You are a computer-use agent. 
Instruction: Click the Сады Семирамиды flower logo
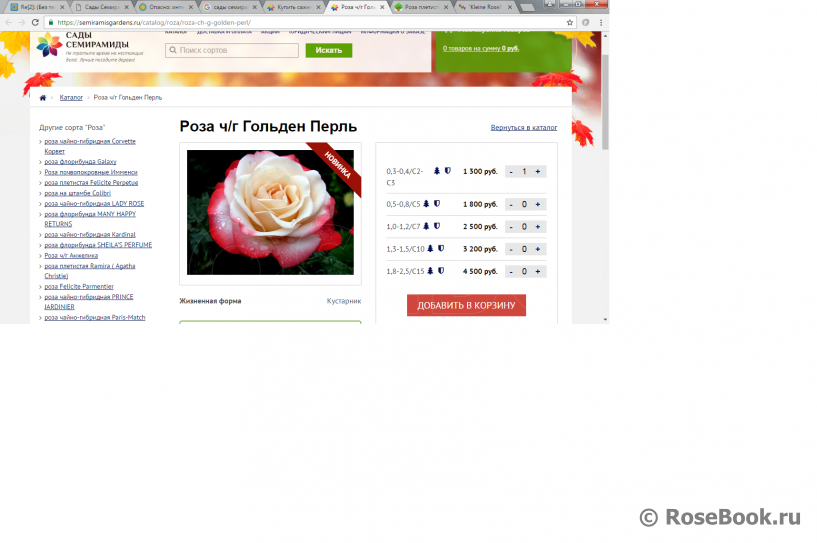[x=49, y=45]
